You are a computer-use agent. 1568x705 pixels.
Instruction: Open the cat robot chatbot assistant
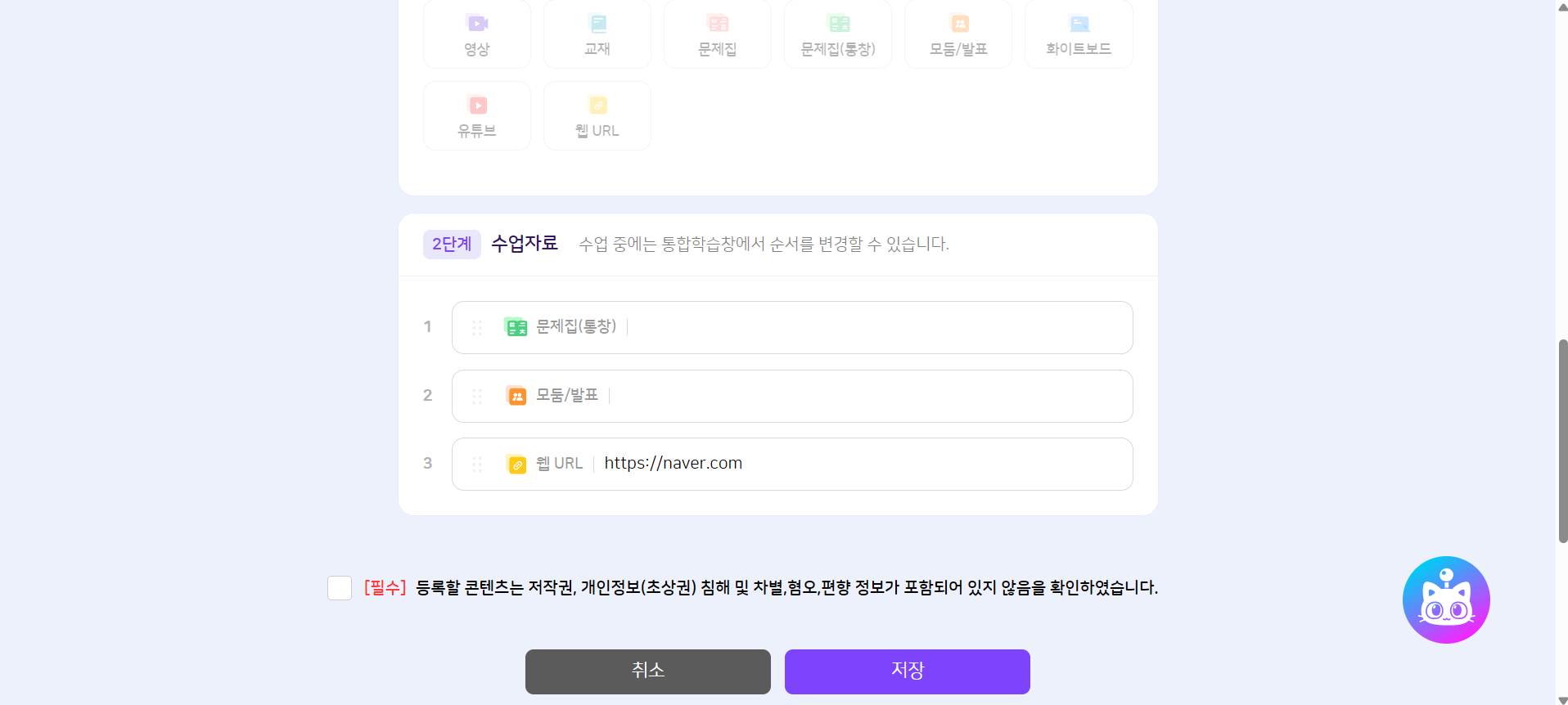click(x=1445, y=600)
